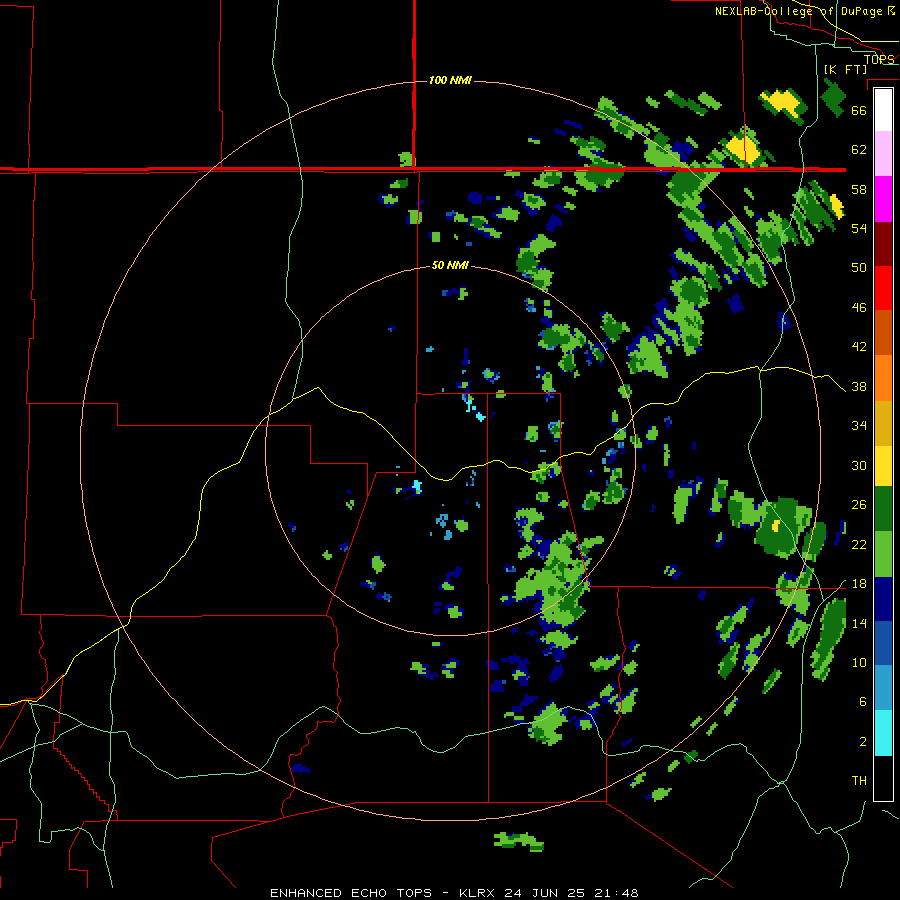Click the 38 value on the scale
This screenshot has height=900, width=900.
859,386
